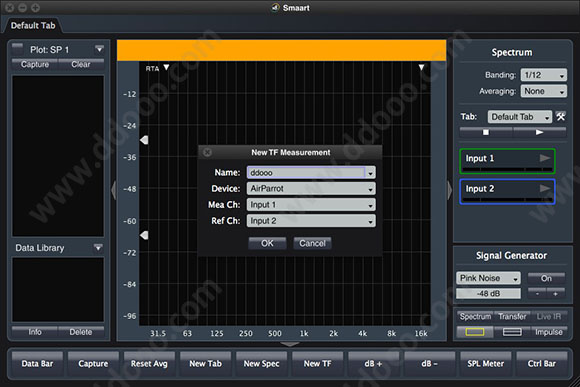Collapse the left data bar handle
Viewport: 580px width, 387px height.
114,190
